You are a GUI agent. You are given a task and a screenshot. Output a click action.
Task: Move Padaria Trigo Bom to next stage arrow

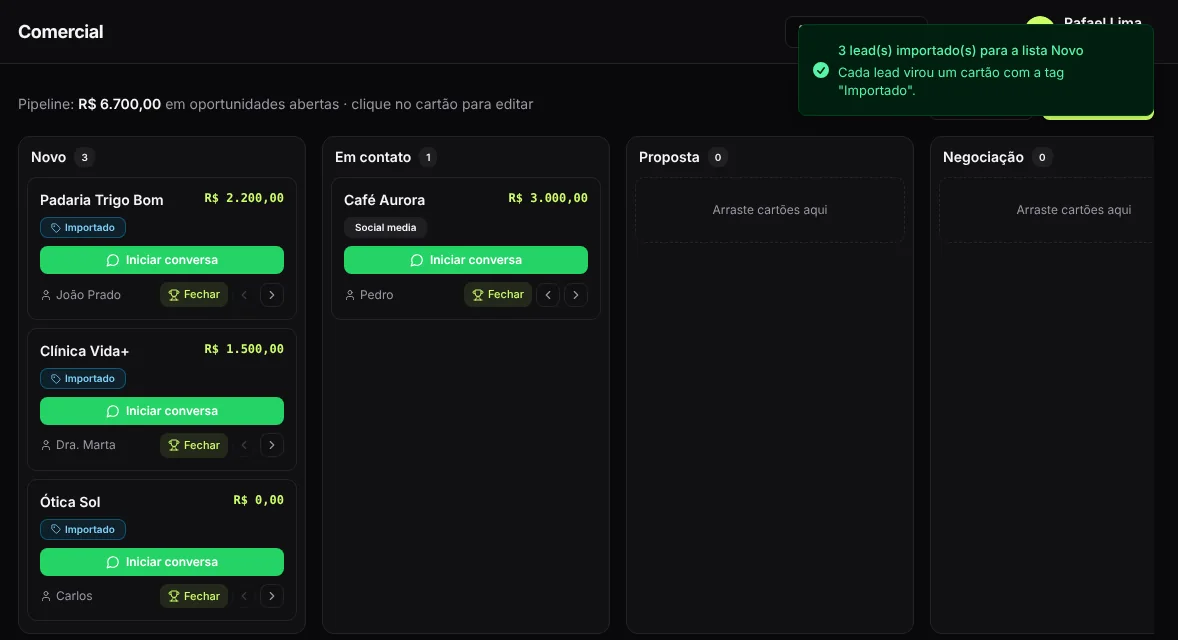[x=272, y=295]
